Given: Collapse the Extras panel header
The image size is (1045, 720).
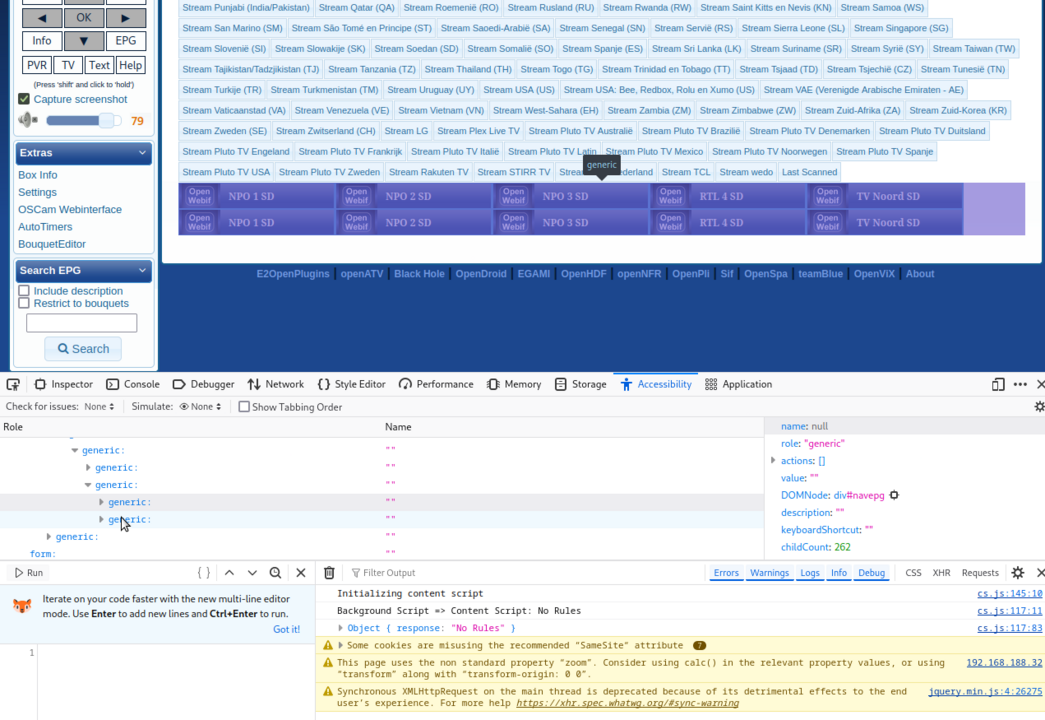Looking at the screenshot, I should (x=83, y=152).
